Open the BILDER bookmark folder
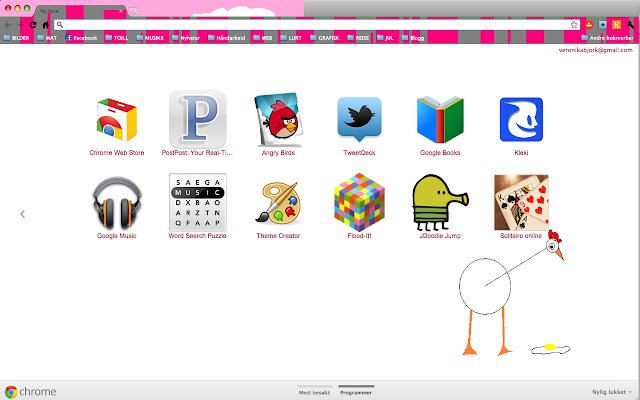 [x=16, y=38]
